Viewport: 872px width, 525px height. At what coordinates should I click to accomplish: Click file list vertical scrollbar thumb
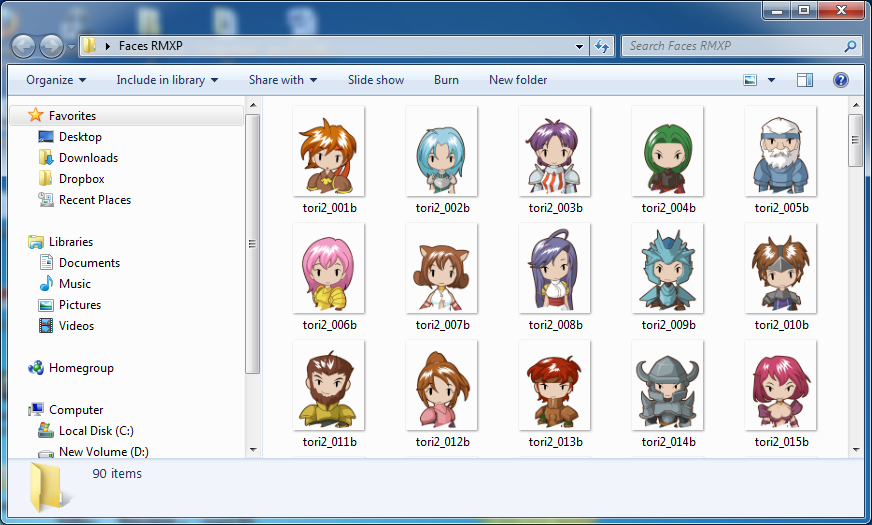click(855, 140)
